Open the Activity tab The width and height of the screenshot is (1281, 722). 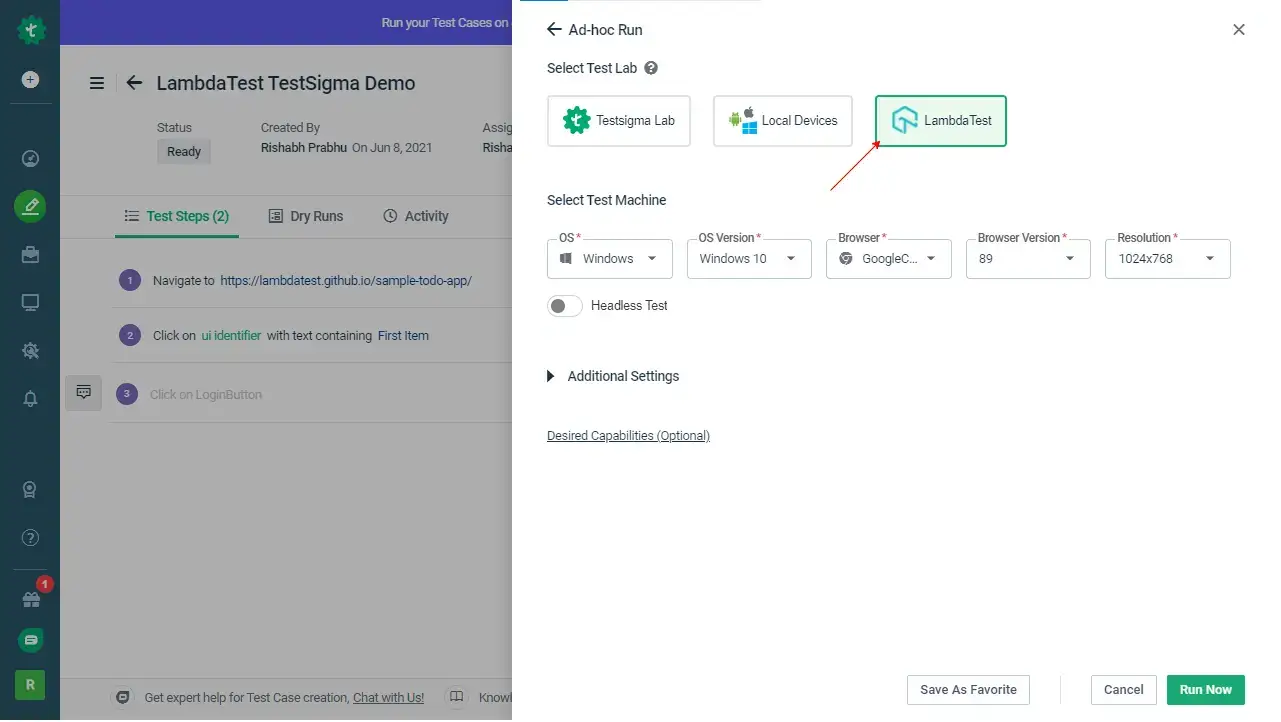(x=415, y=216)
